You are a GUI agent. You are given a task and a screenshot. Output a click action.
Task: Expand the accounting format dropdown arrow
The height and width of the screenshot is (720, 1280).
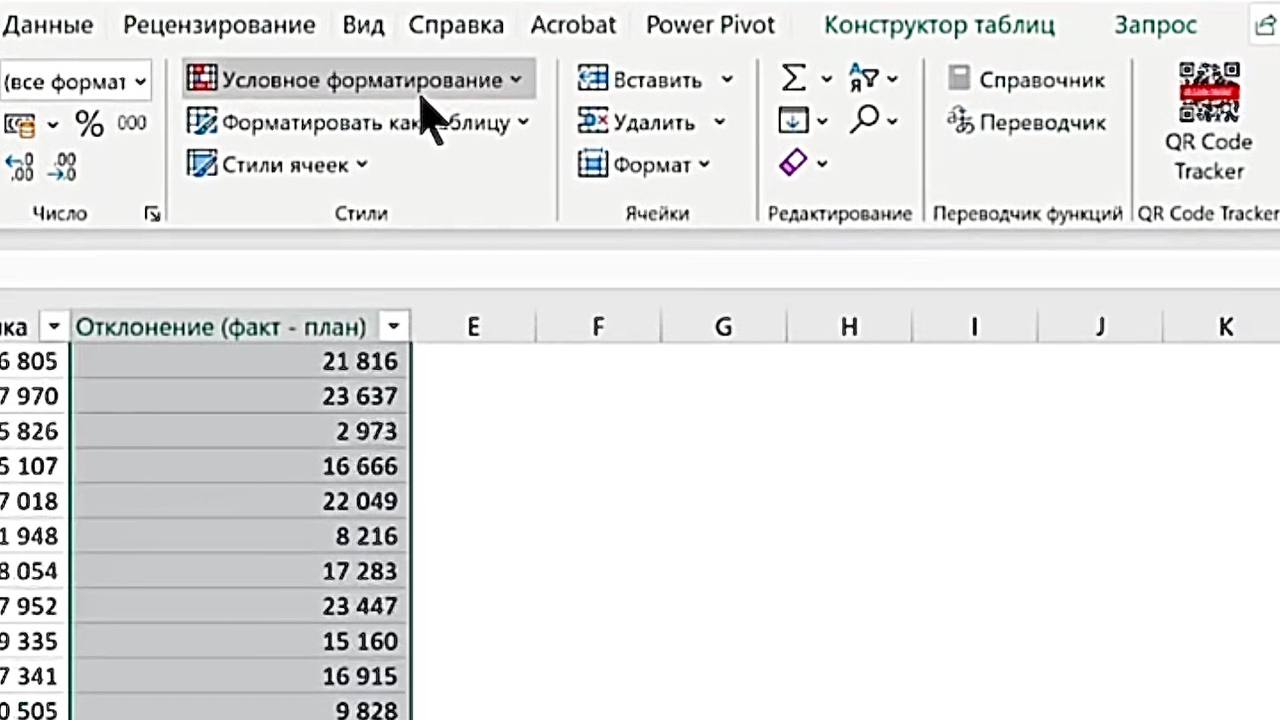[x=52, y=124]
